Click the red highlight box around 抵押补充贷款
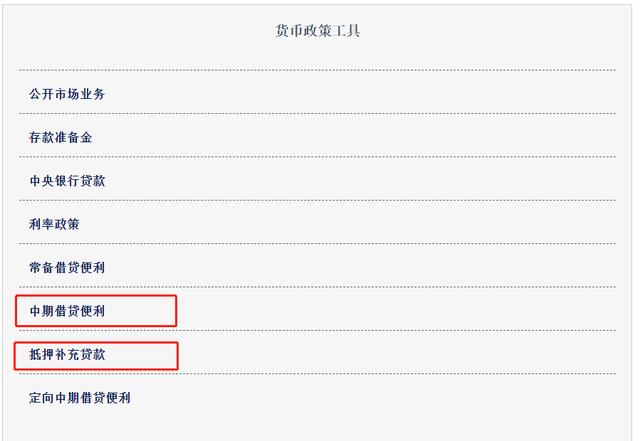Image resolution: width=640 pixels, height=441 pixels. pos(96,356)
